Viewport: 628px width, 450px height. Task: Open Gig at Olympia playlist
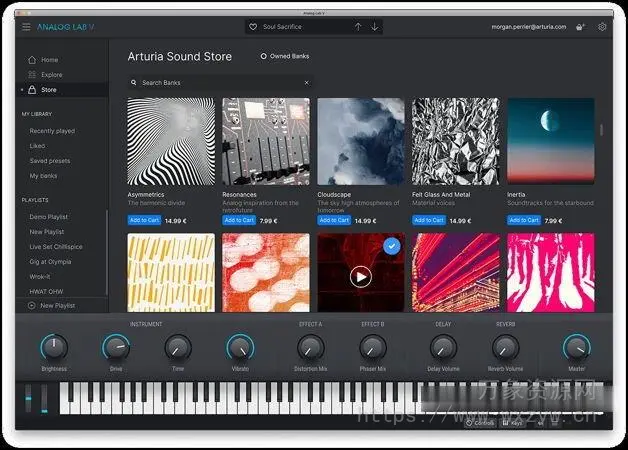coord(50,261)
